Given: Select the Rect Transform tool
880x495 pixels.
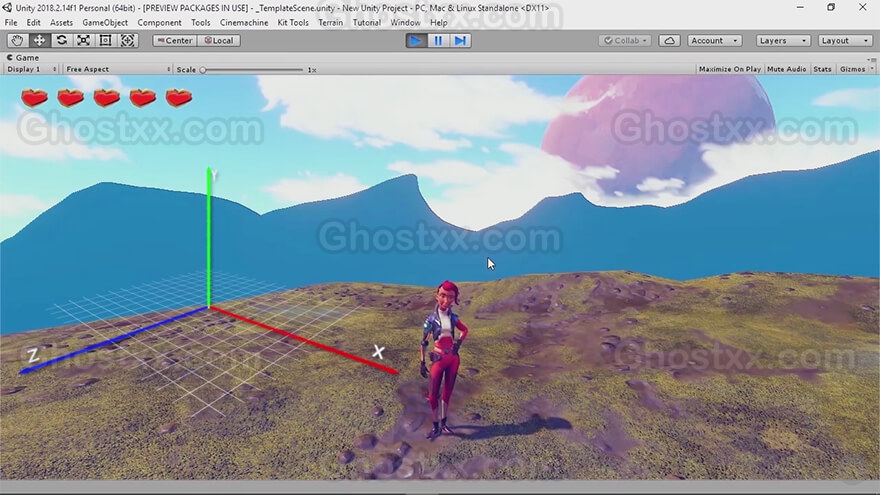Looking at the screenshot, I should 105,40.
